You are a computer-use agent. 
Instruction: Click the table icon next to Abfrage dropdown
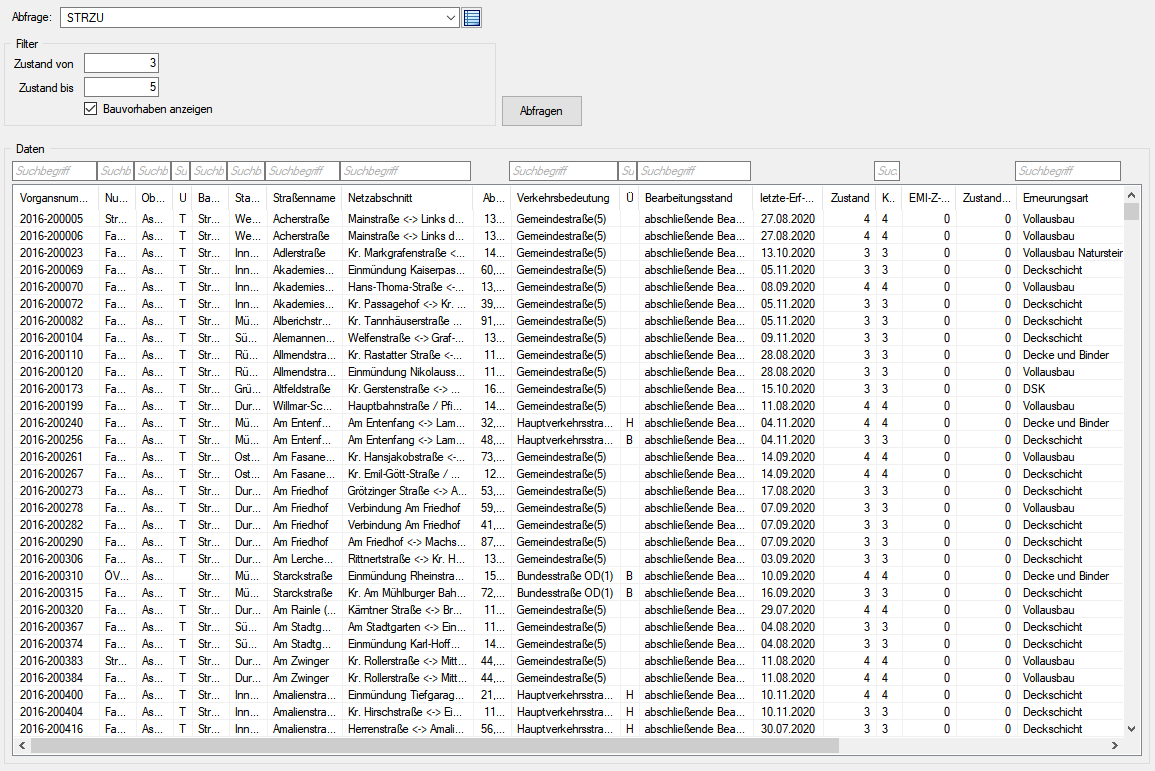473,17
